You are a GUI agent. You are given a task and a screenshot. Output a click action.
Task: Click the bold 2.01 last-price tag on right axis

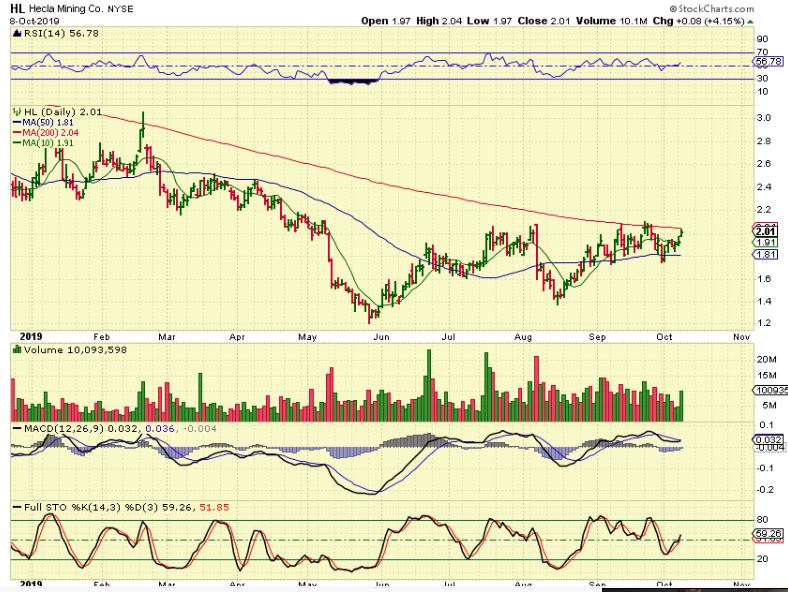(x=765, y=231)
